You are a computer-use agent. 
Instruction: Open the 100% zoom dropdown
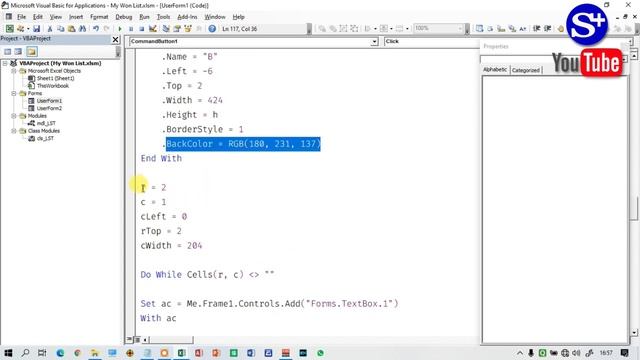(x=460, y=29)
